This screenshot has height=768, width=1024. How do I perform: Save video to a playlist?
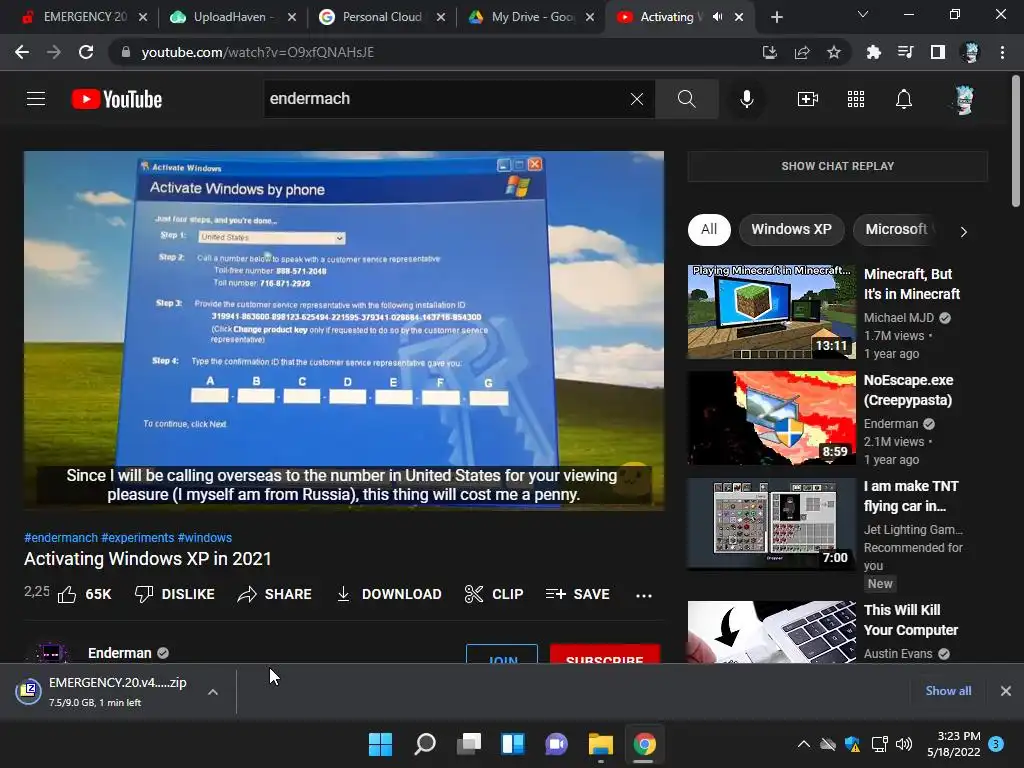pyautogui.click(x=577, y=594)
